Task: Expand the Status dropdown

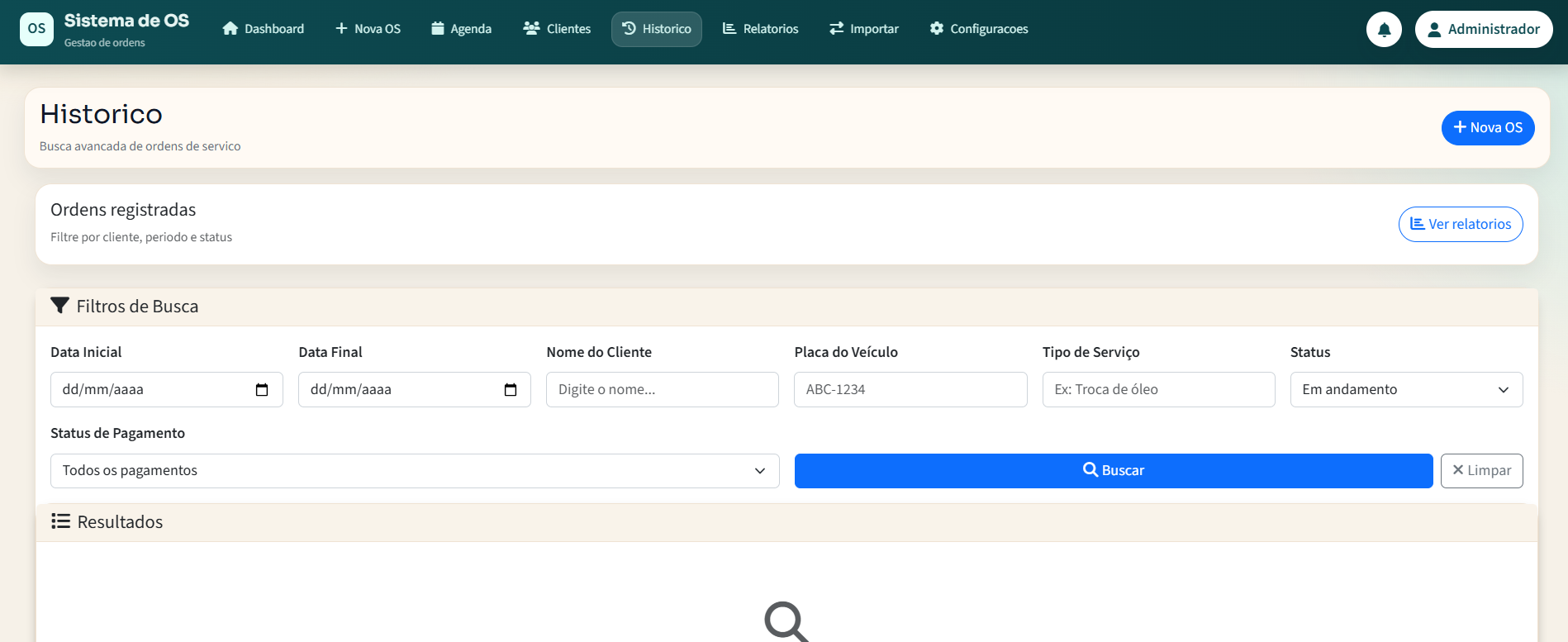Action: 1406,390
